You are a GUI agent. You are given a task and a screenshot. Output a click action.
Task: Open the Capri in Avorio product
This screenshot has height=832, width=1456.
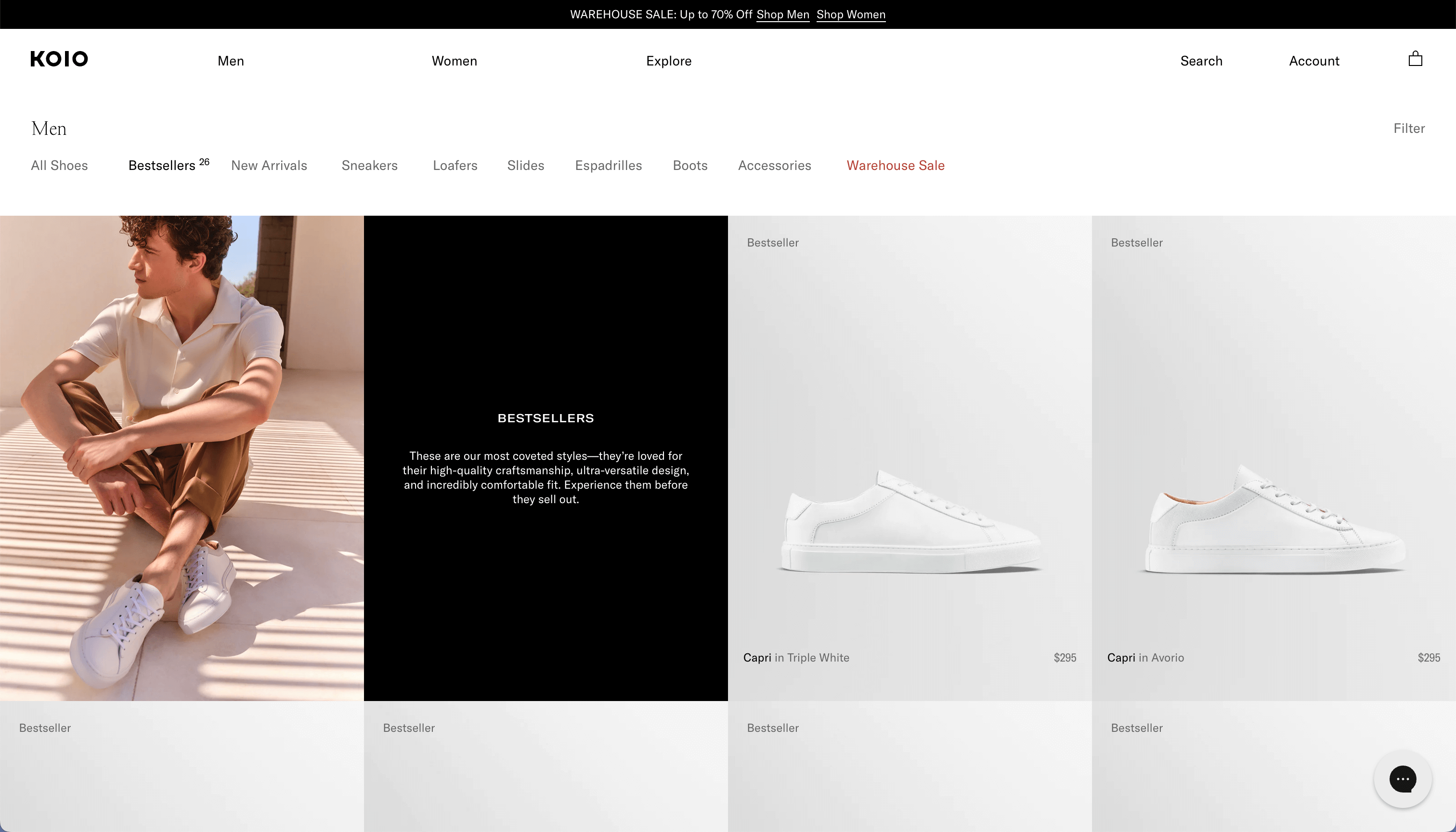tap(1273, 514)
